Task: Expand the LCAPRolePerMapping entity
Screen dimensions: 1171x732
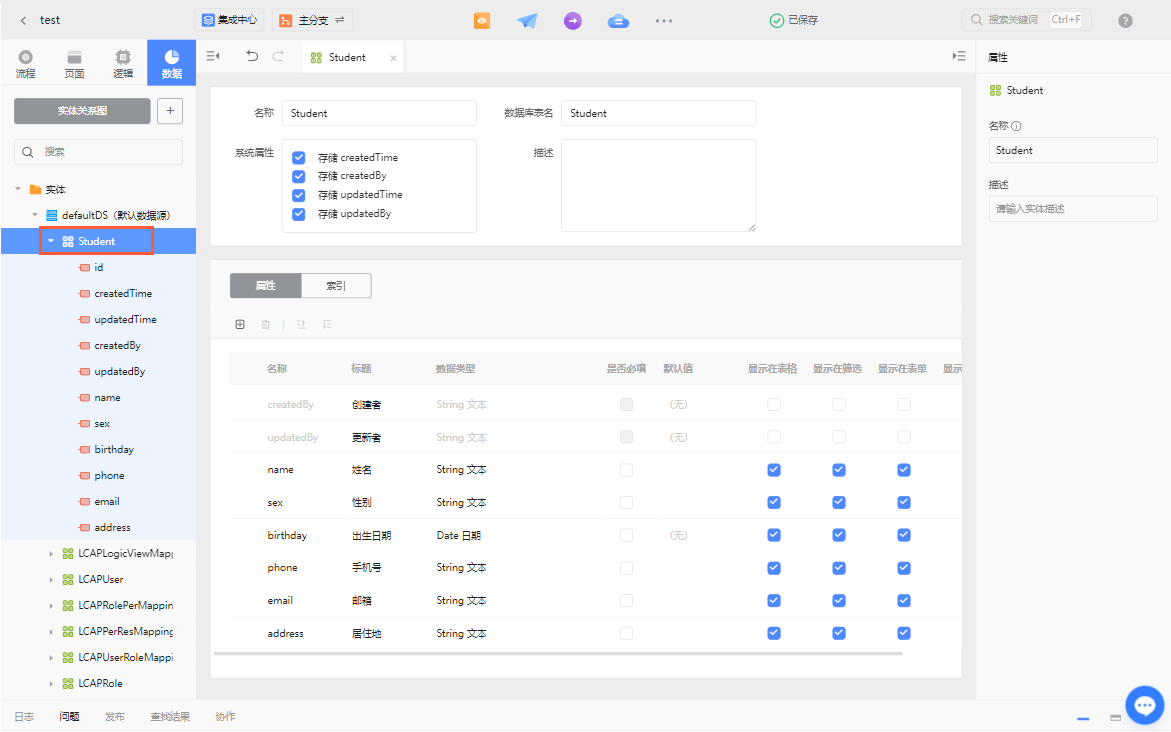Action: [x=51, y=606]
